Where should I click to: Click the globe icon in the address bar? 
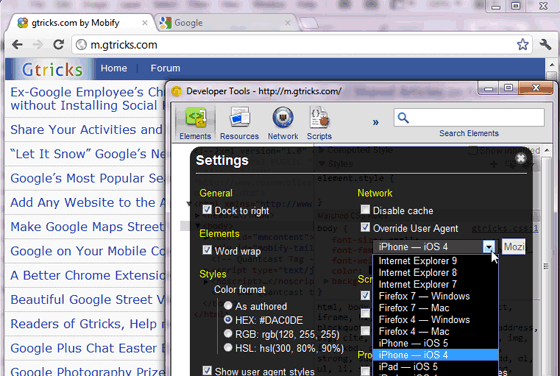(81, 45)
